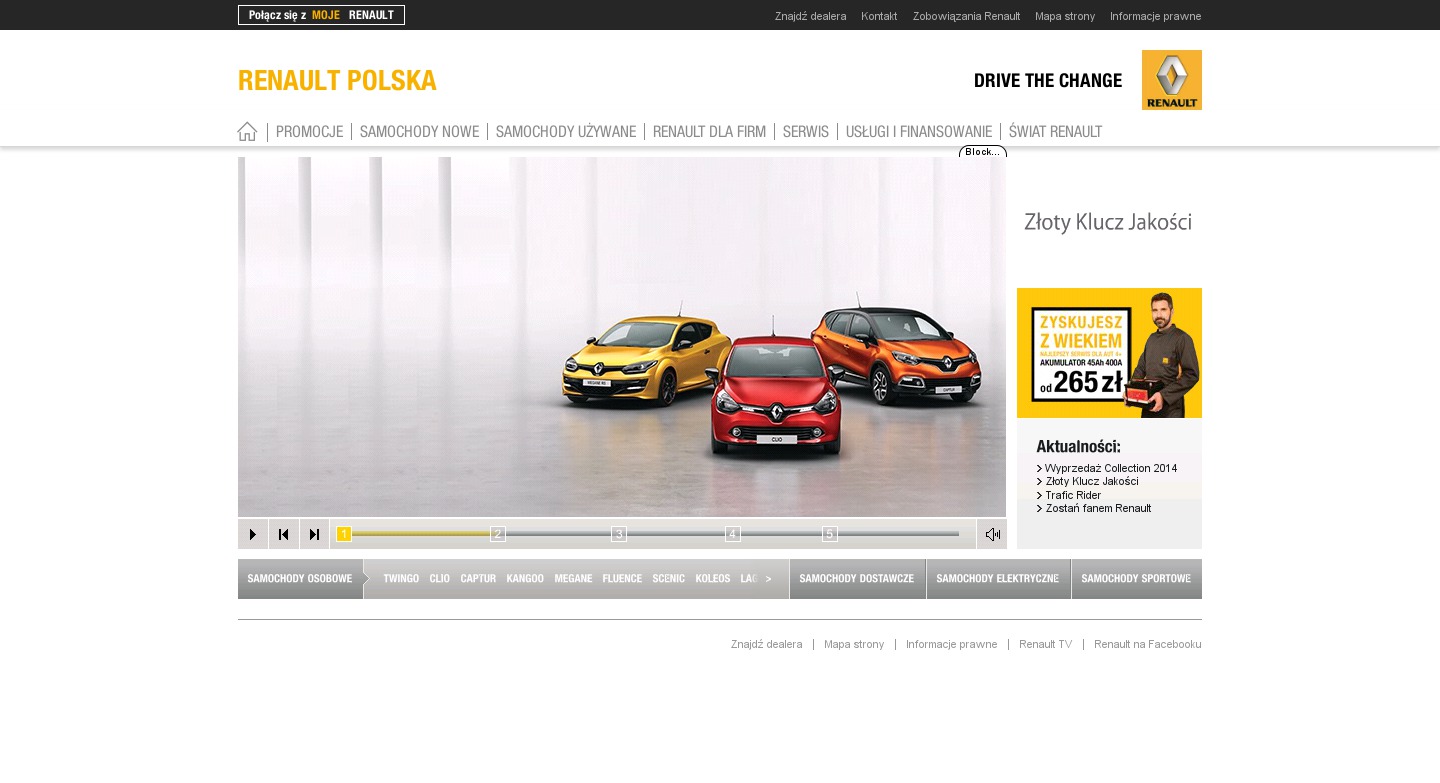Skip to next slide in slideshow
This screenshot has height=783, width=1440.
click(314, 534)
